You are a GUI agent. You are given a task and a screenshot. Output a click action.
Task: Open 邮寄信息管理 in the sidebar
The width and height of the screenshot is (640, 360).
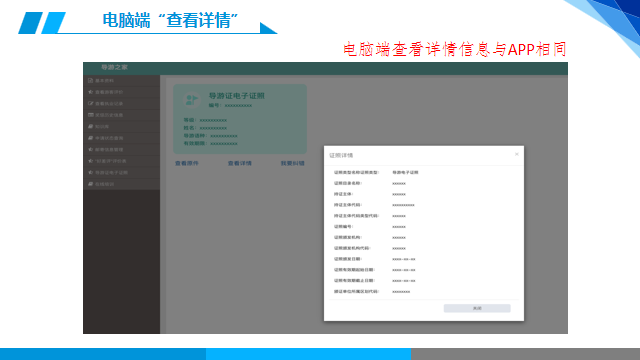click(121, 150)
